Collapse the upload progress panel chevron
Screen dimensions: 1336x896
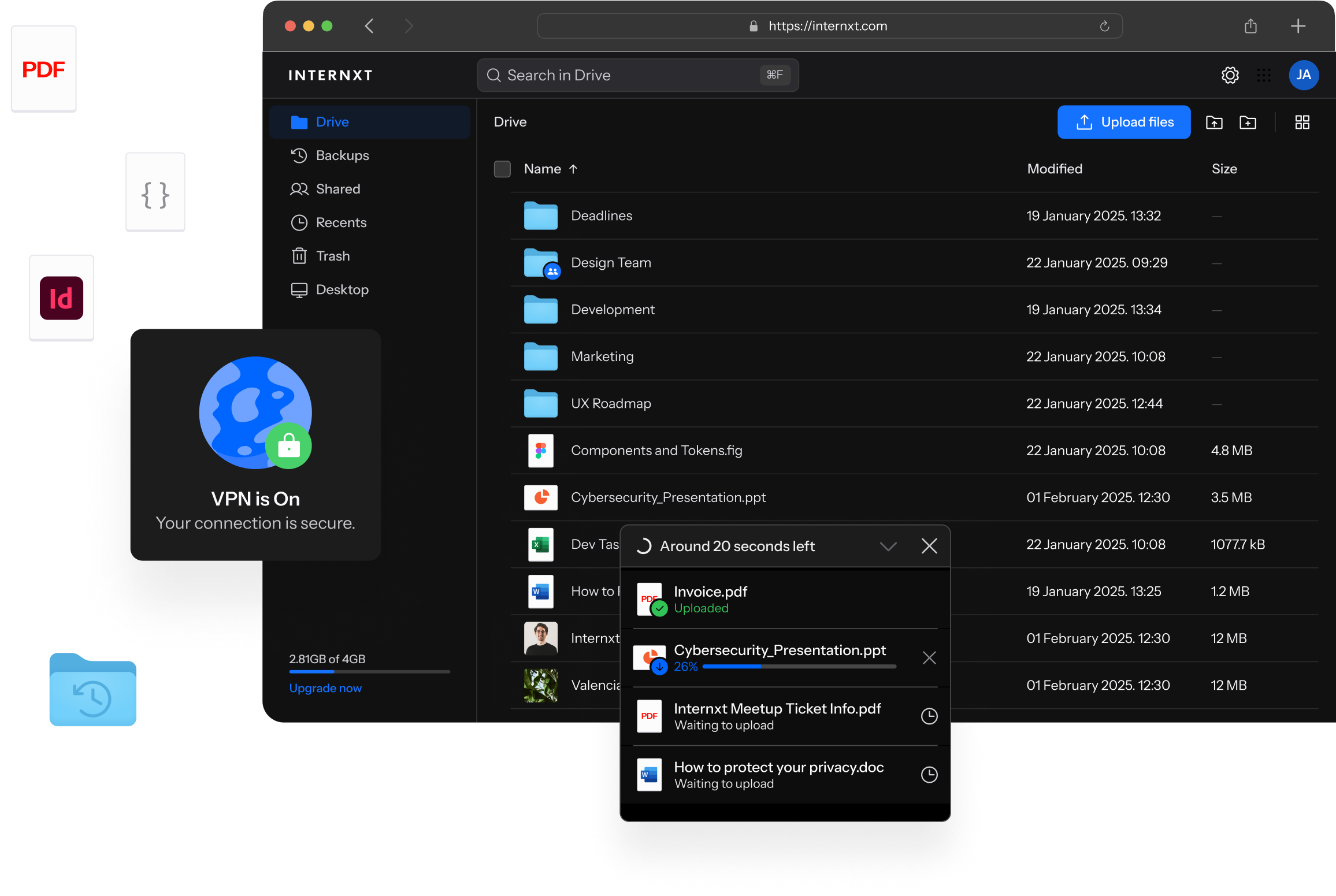[x=888, y=546]
